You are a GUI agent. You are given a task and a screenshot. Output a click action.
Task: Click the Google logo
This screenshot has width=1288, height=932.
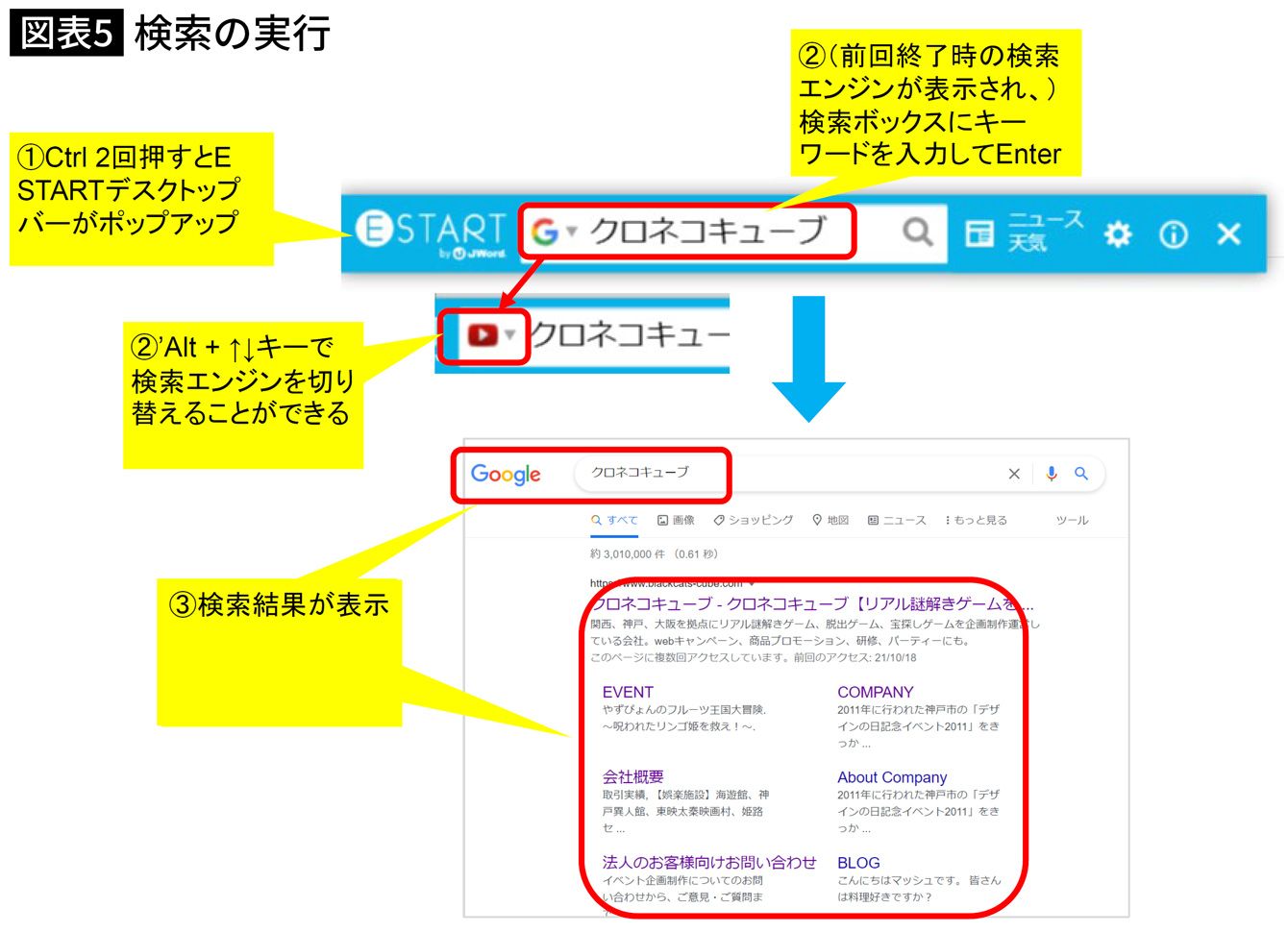point(506,475)
